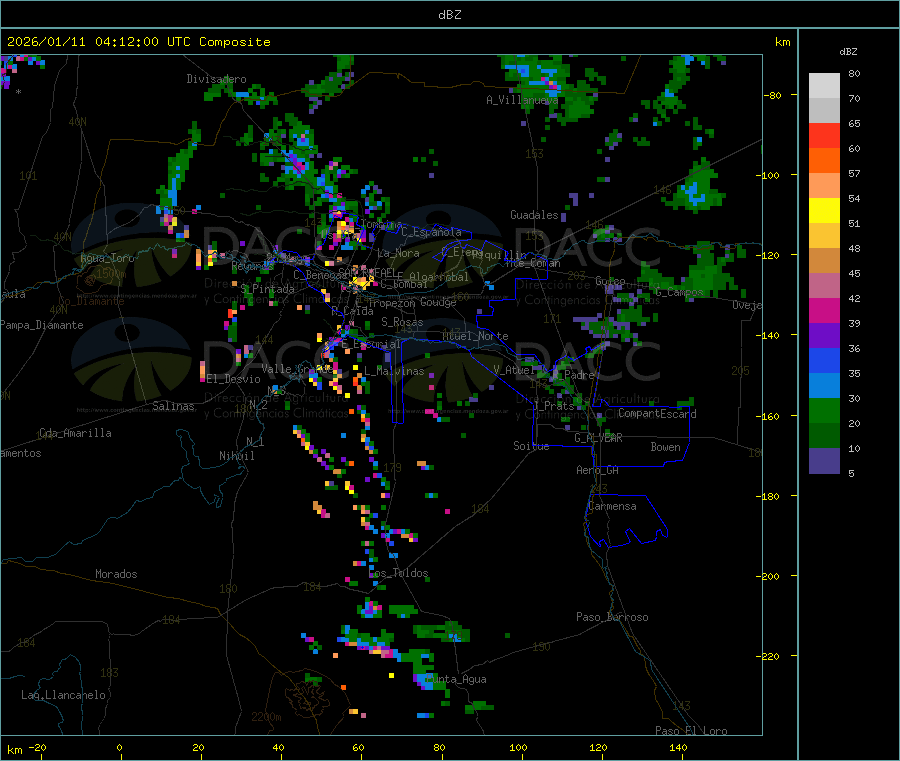
Task: Select the 'La_Nora' map label
Action: pos(398,253)
